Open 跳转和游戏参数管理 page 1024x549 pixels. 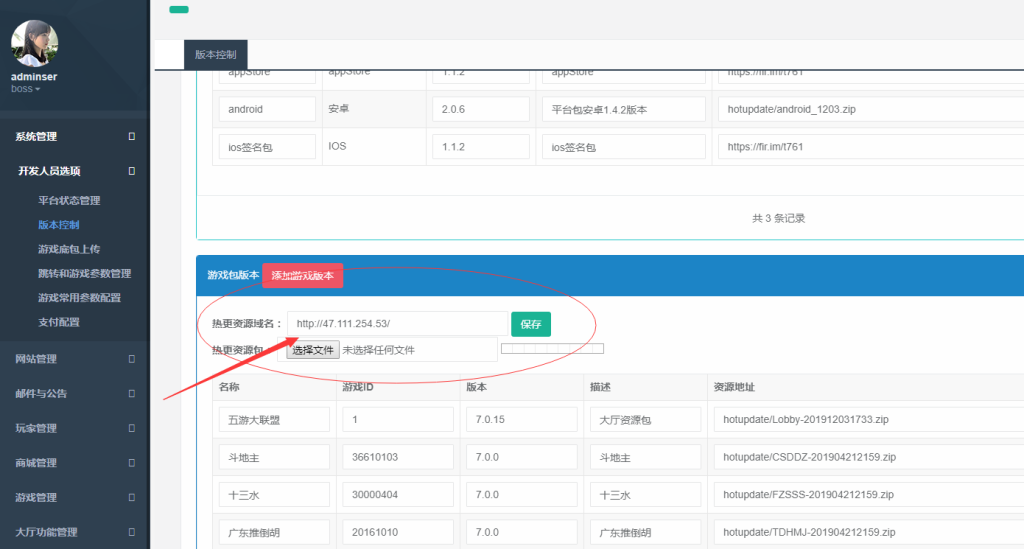[x=84, y=273]
